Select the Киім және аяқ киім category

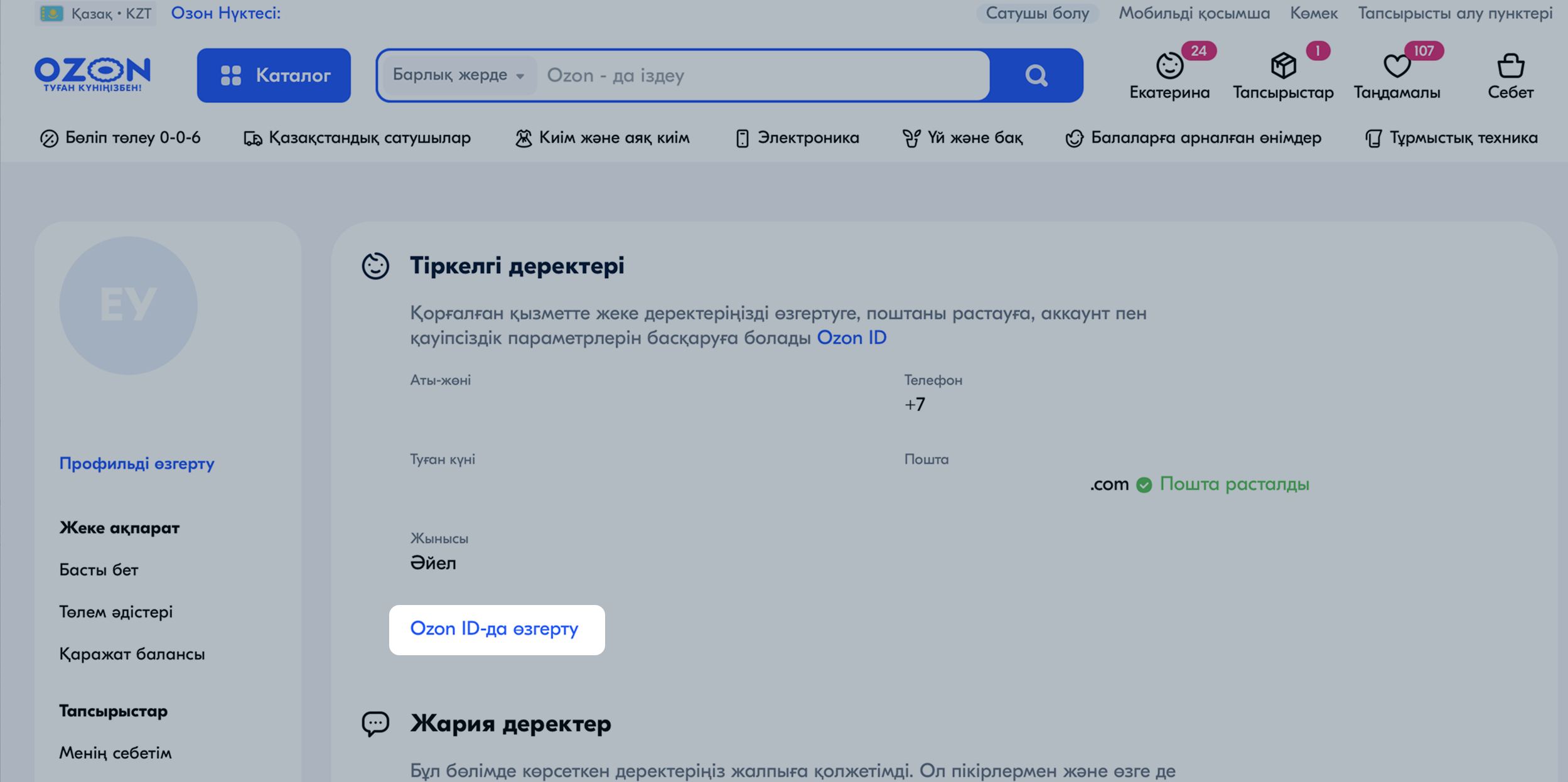point(602,137)
